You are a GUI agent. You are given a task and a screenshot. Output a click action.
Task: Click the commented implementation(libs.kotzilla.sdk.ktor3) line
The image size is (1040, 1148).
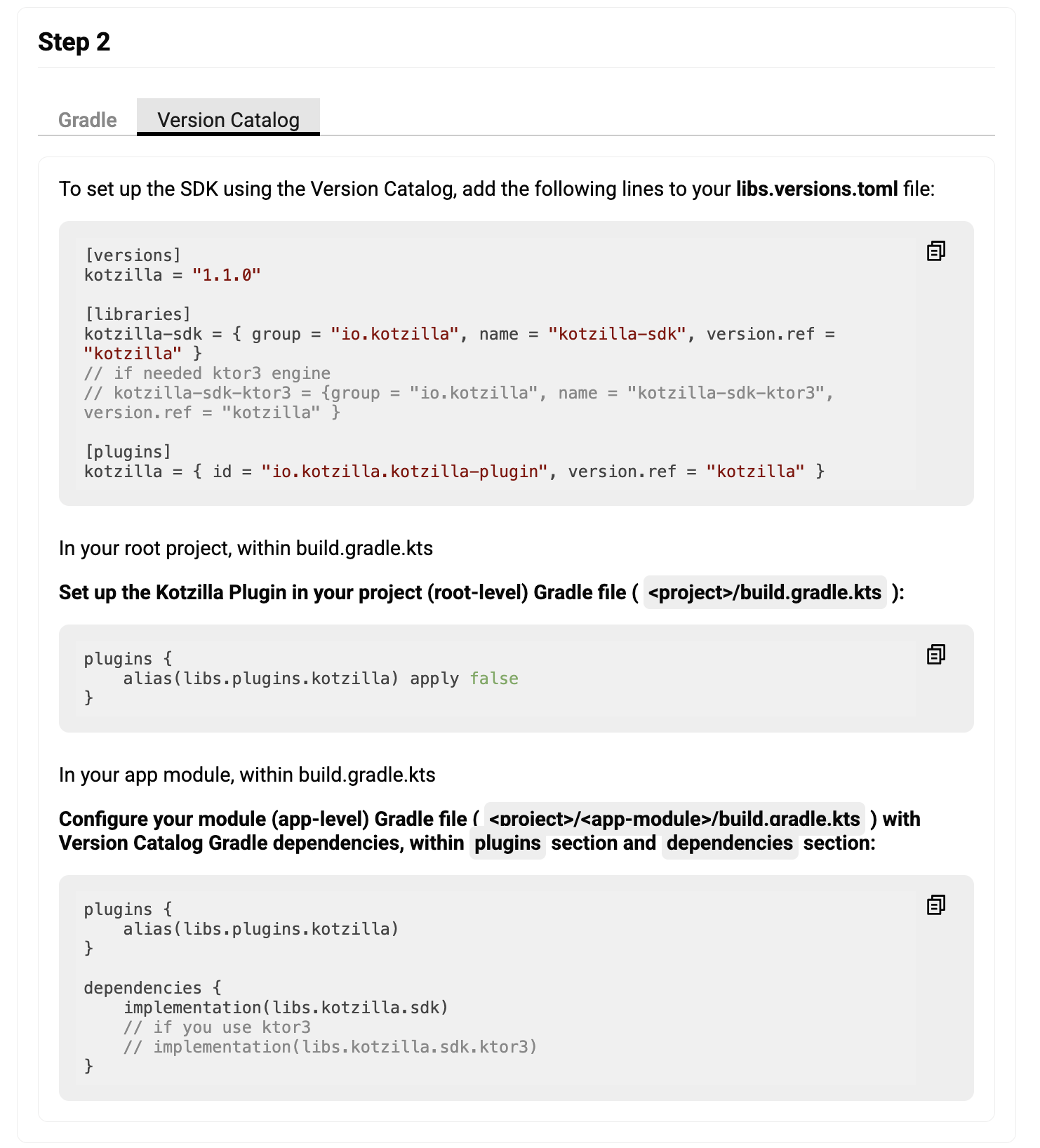click(331, 1047)
